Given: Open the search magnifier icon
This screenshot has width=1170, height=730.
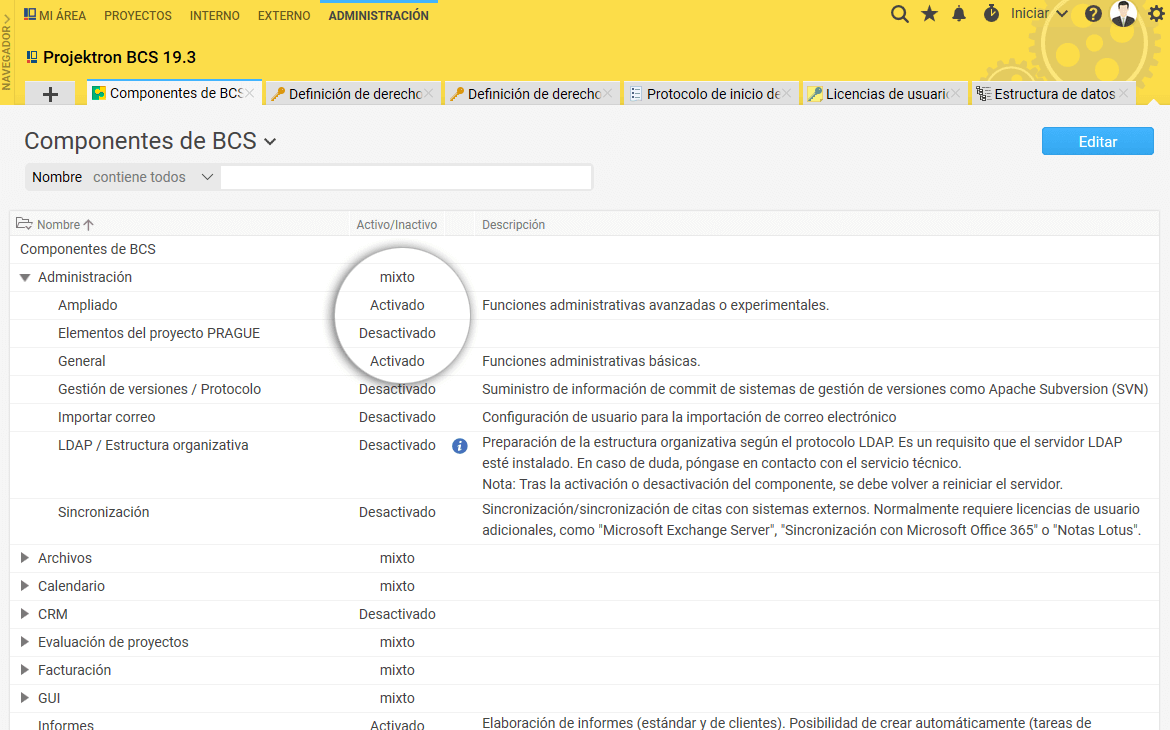Looking at the screenshot, I should [900, 14].
